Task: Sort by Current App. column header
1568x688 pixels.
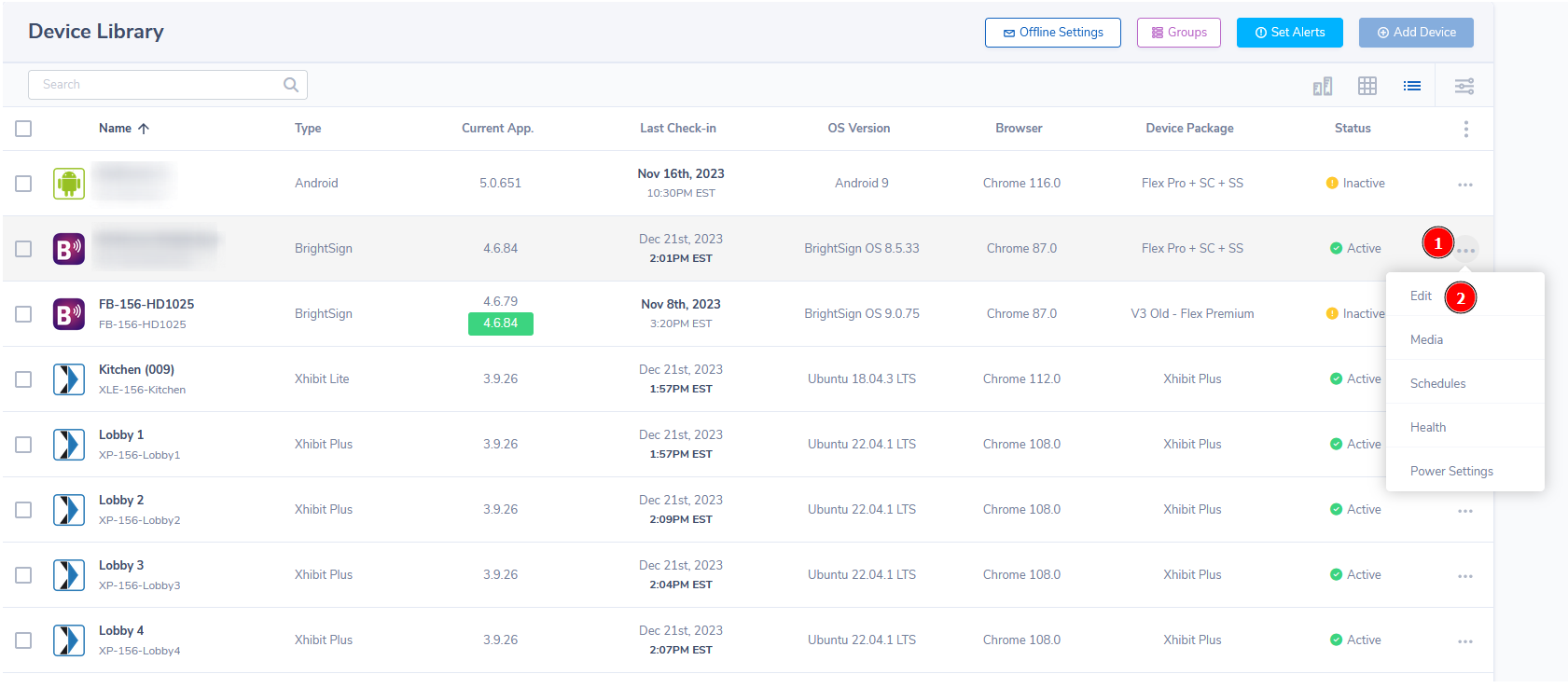Action: point(497,129)
